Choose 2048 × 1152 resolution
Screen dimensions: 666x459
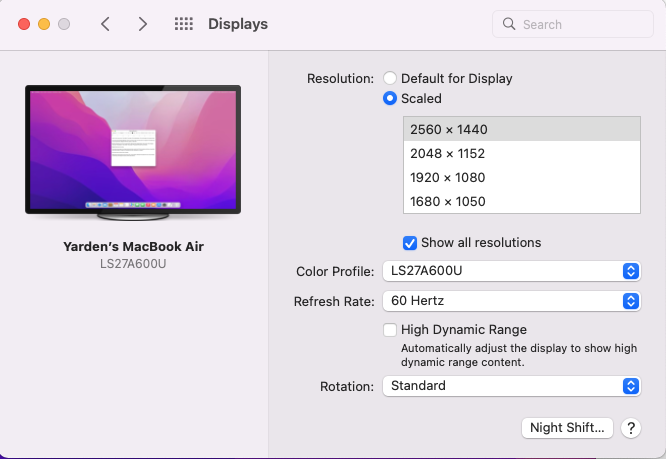click(x=522, y=153)
